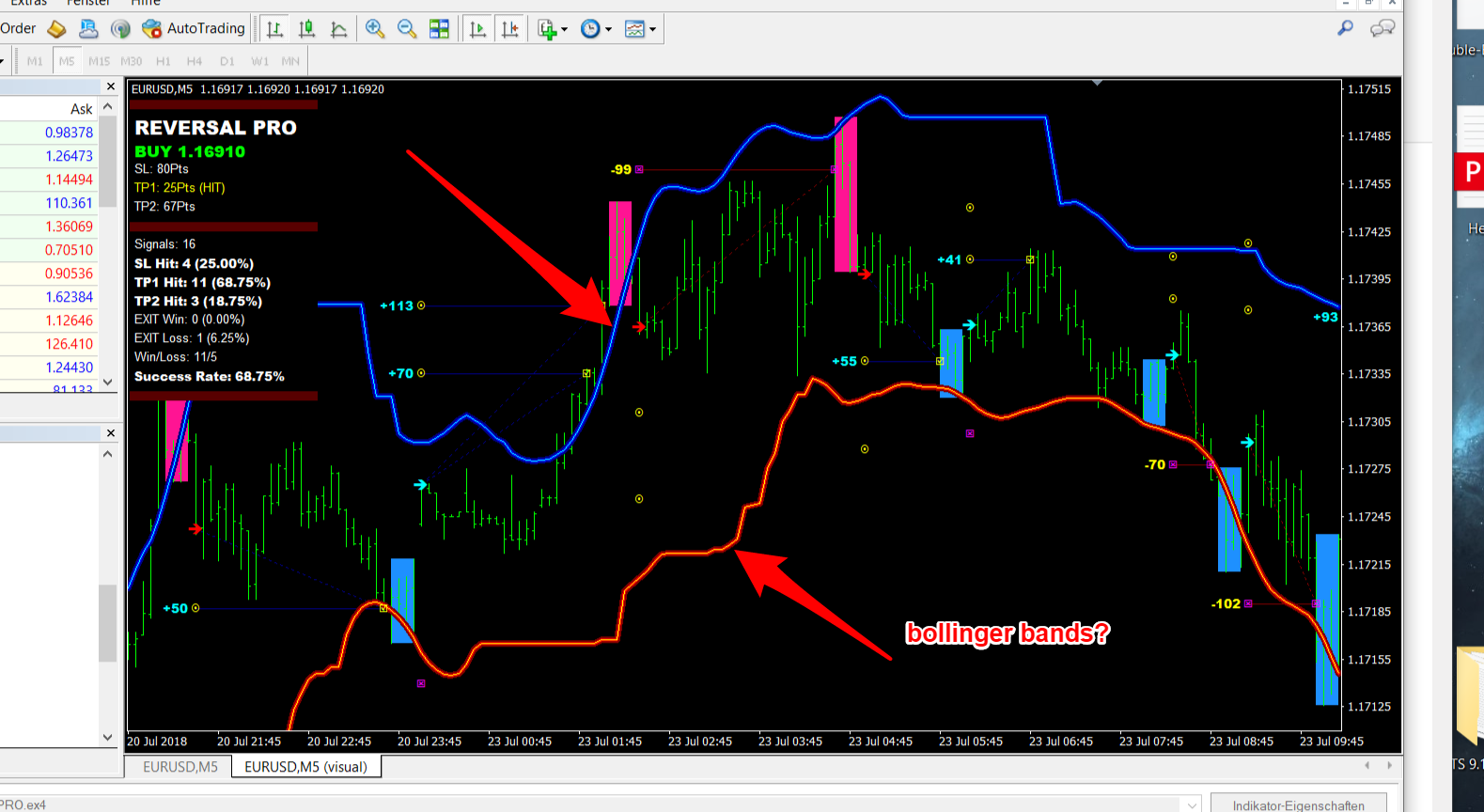Close the lower left navigator panel
This screenshot has width=1484, height=812.
click(111, 433)
